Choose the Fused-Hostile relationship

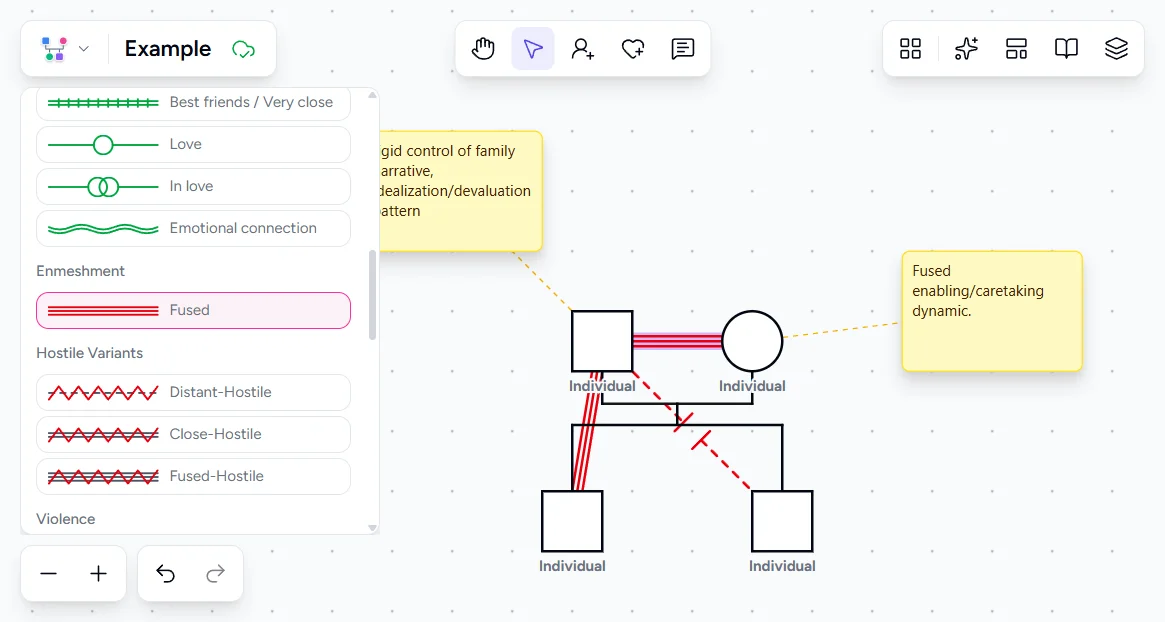click(193, 476)
